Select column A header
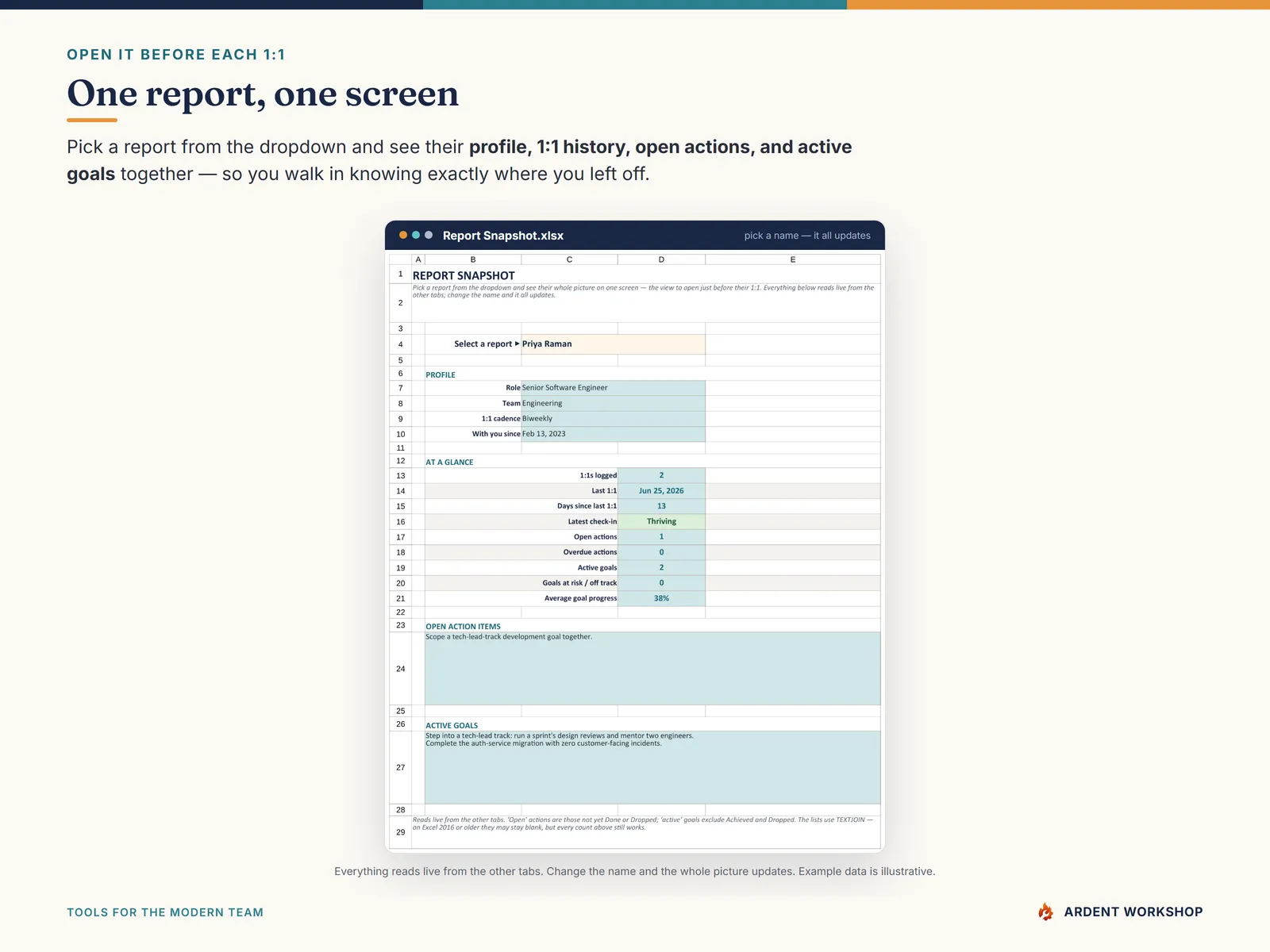 (x=418, y=259)
